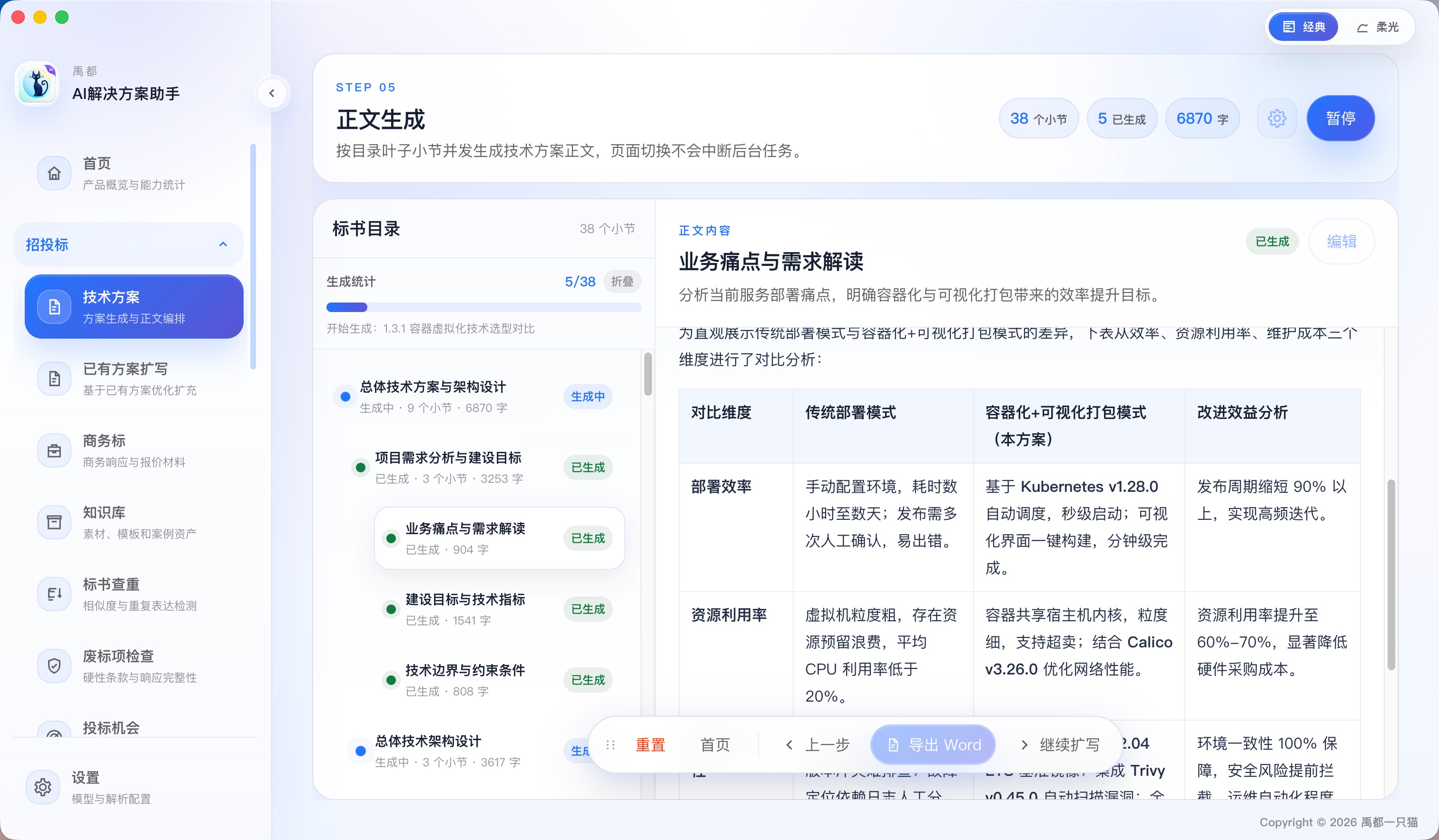The image size is (1439, 840).
Task: Click the 38 个小节 stat pill
Action: 1038,118
